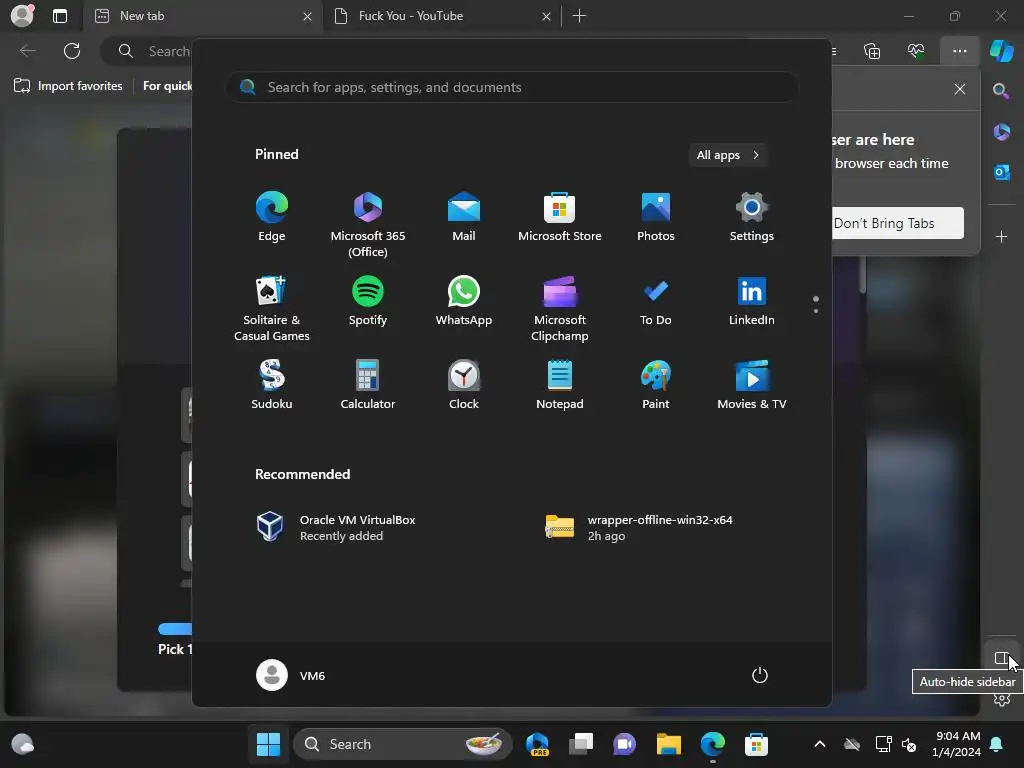This screenshot has height=768, width=1024.
Task: Click the Windows Start button on taskbar
Action: click(x=268, y=744)
